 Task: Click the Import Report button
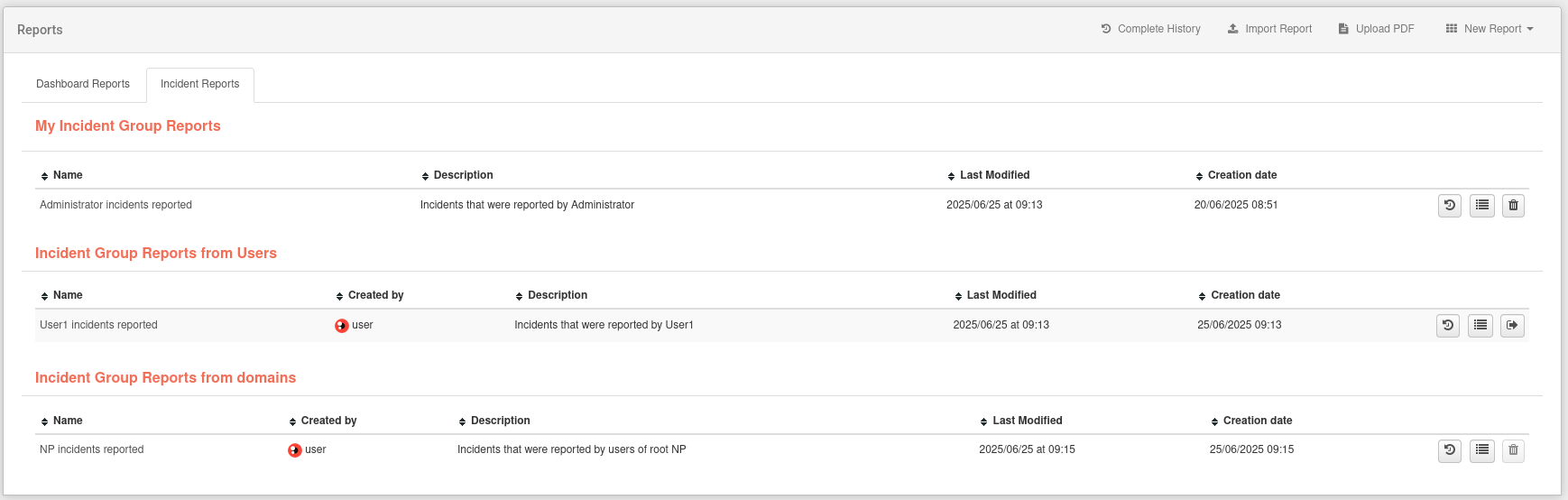pos(1270,29)
